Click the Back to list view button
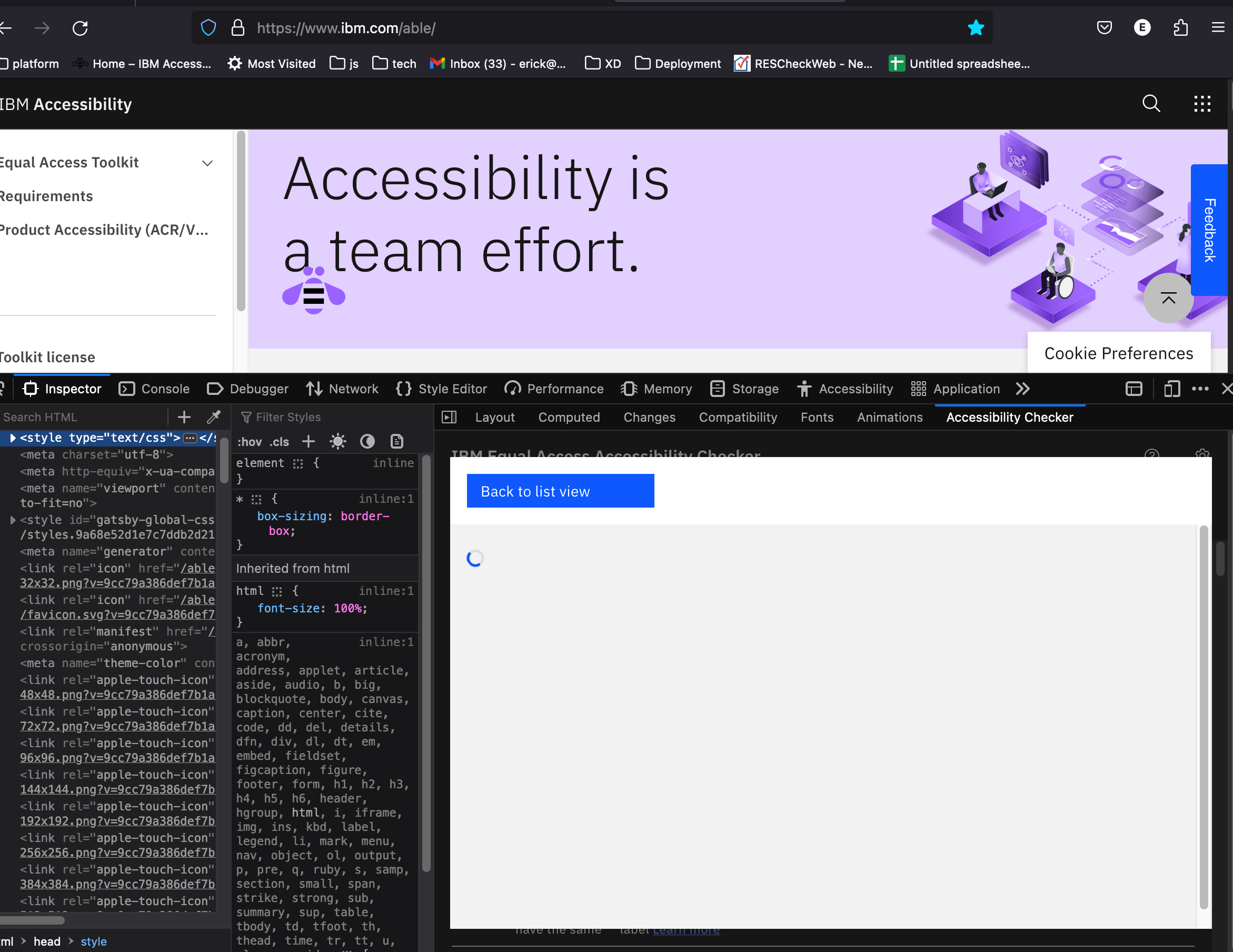This screenshot has width=1233, height=952. (x=560, y=491)
